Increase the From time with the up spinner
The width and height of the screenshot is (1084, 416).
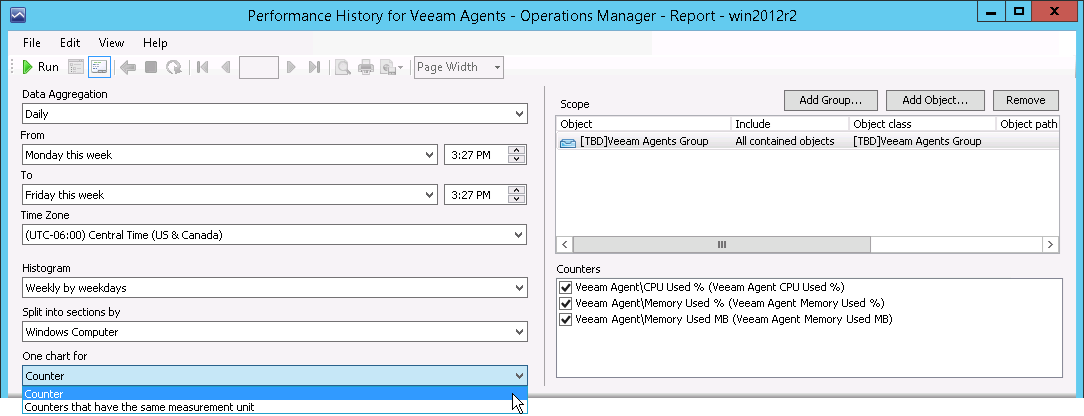click(517, 150)
